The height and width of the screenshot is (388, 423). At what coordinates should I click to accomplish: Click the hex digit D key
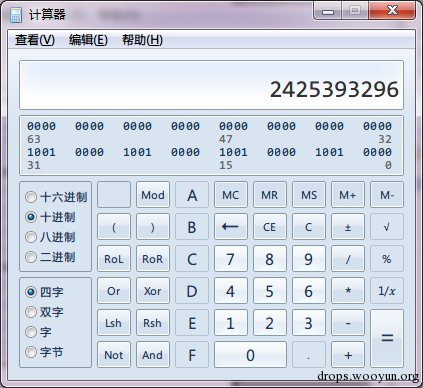coord(192,291)
